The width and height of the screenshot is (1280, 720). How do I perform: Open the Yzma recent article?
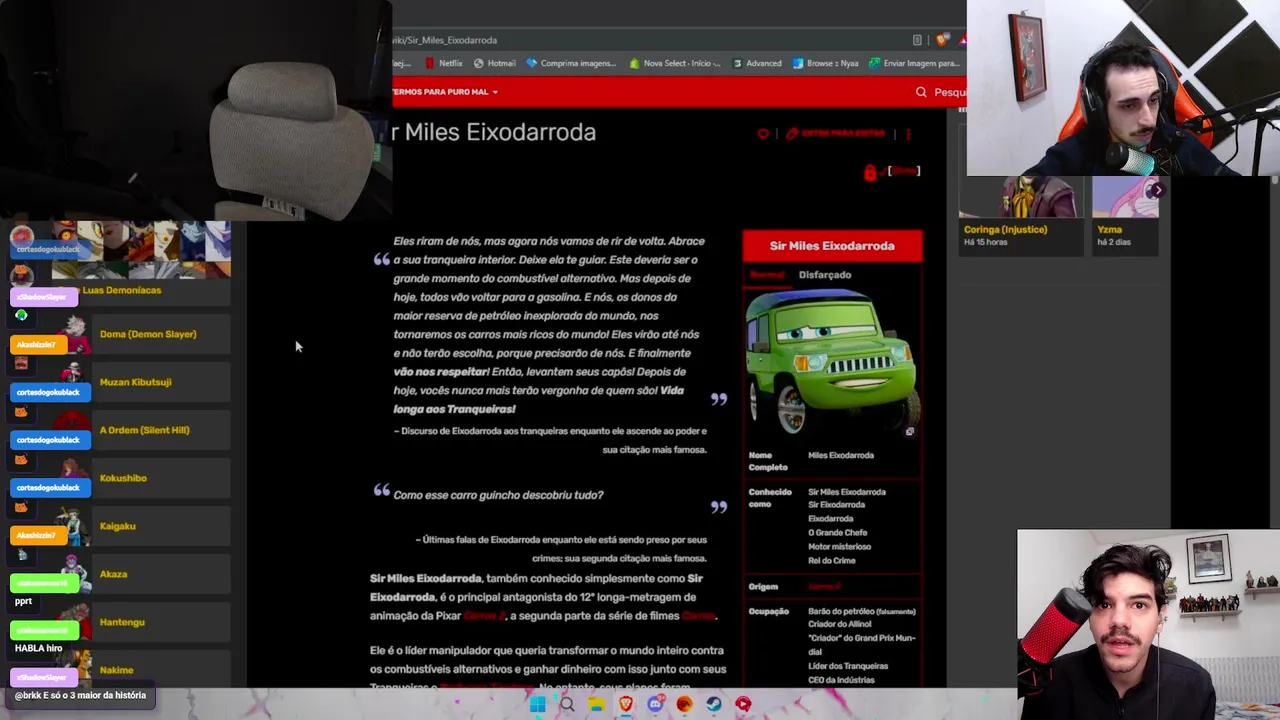1109,230
